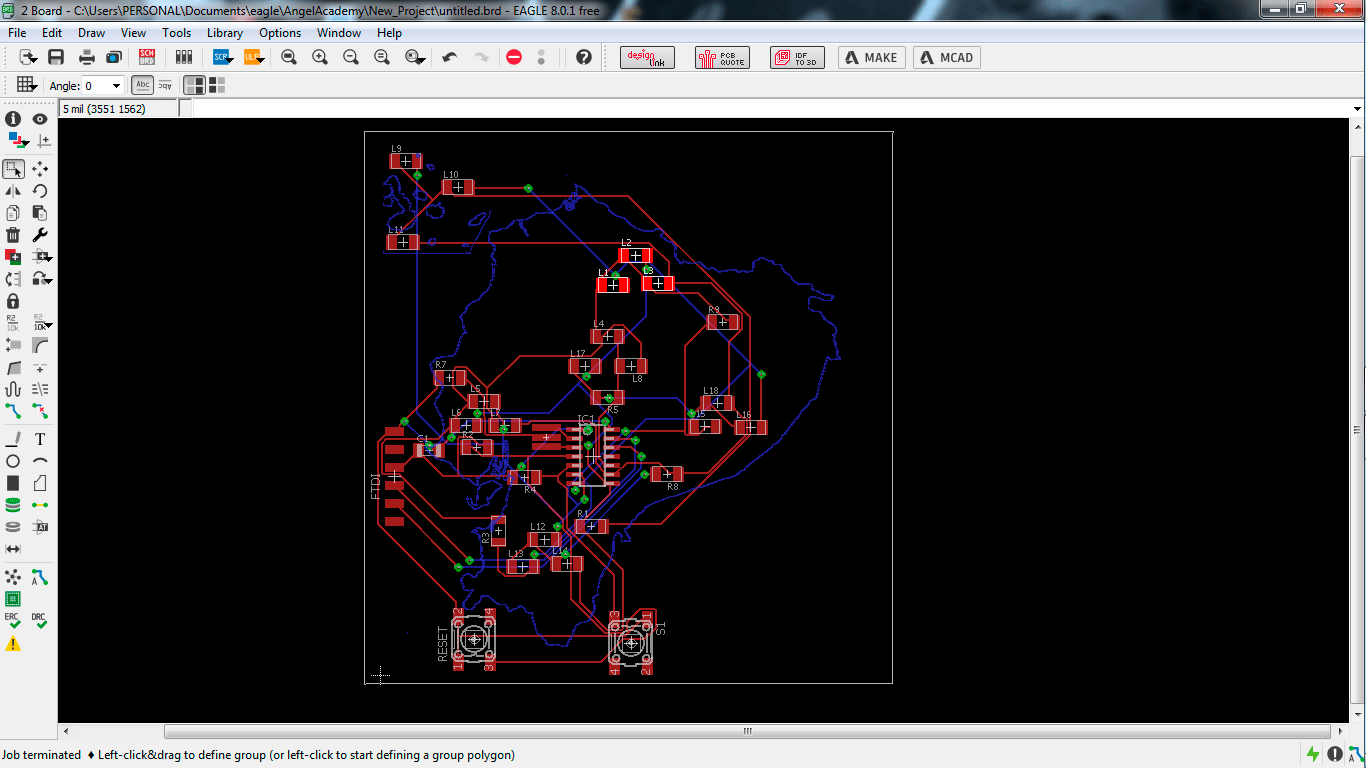The height and width of the screenshot is (768, 1366).
Task: Select the Change wrench tool
Action: tap(40, 235)
